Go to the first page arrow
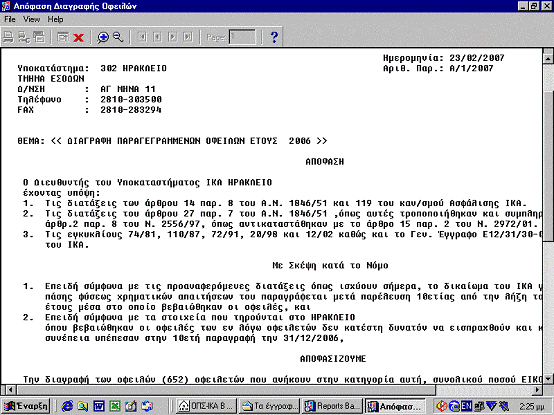 click(142, 37)
